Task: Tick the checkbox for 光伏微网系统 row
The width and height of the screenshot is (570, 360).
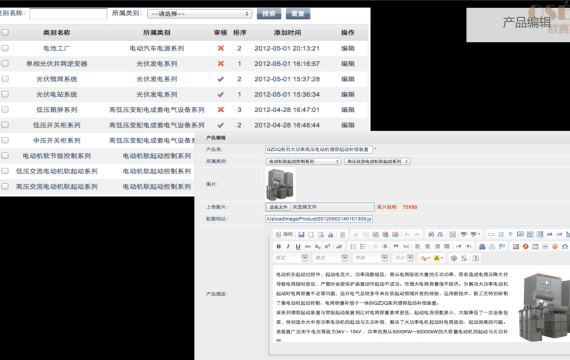Action: [5, 79]
